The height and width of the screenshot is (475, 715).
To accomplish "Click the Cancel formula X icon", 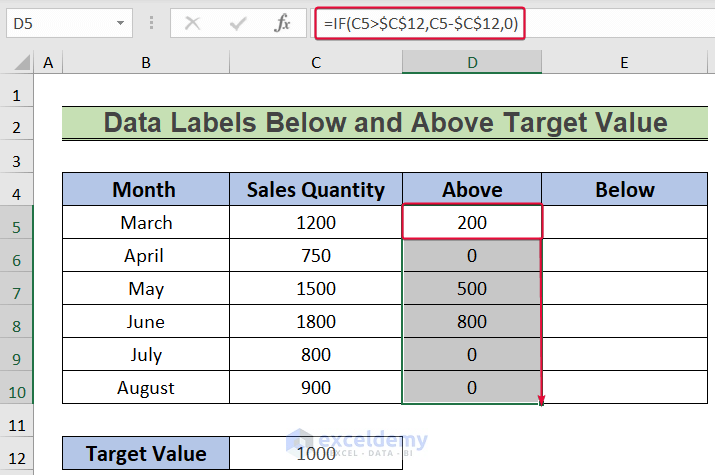I will (x=193, y=22).
